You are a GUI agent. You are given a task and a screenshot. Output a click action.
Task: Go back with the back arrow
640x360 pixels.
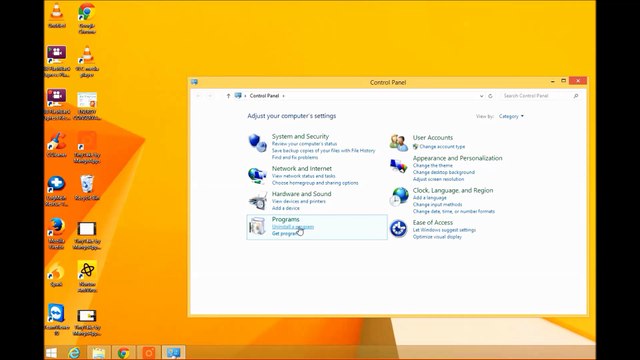click(x=198, y=96)
